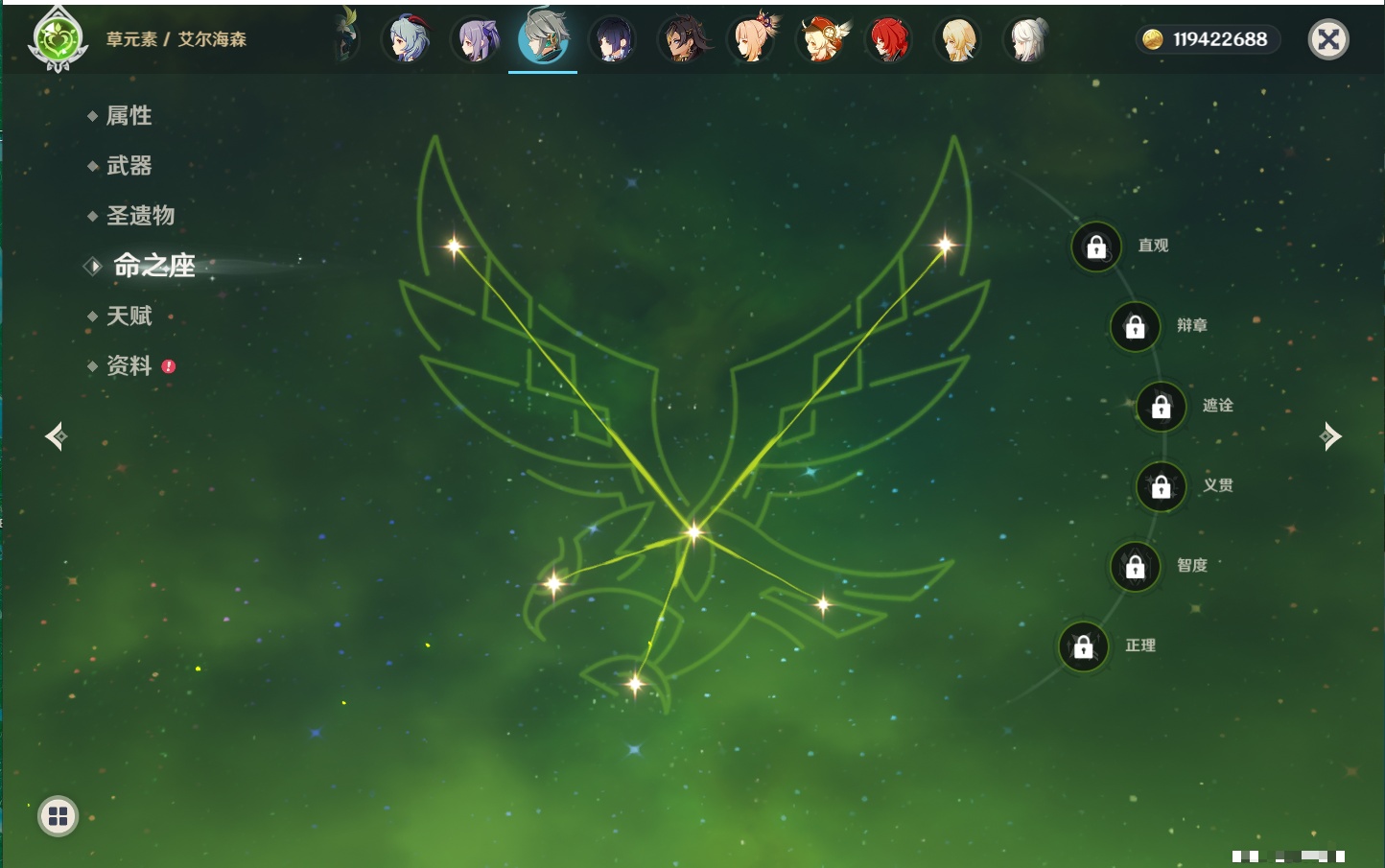Select the dark-brown-haired character avatar
The image size is (1385, 868).
pyautogui.click(x=684, y=39)
